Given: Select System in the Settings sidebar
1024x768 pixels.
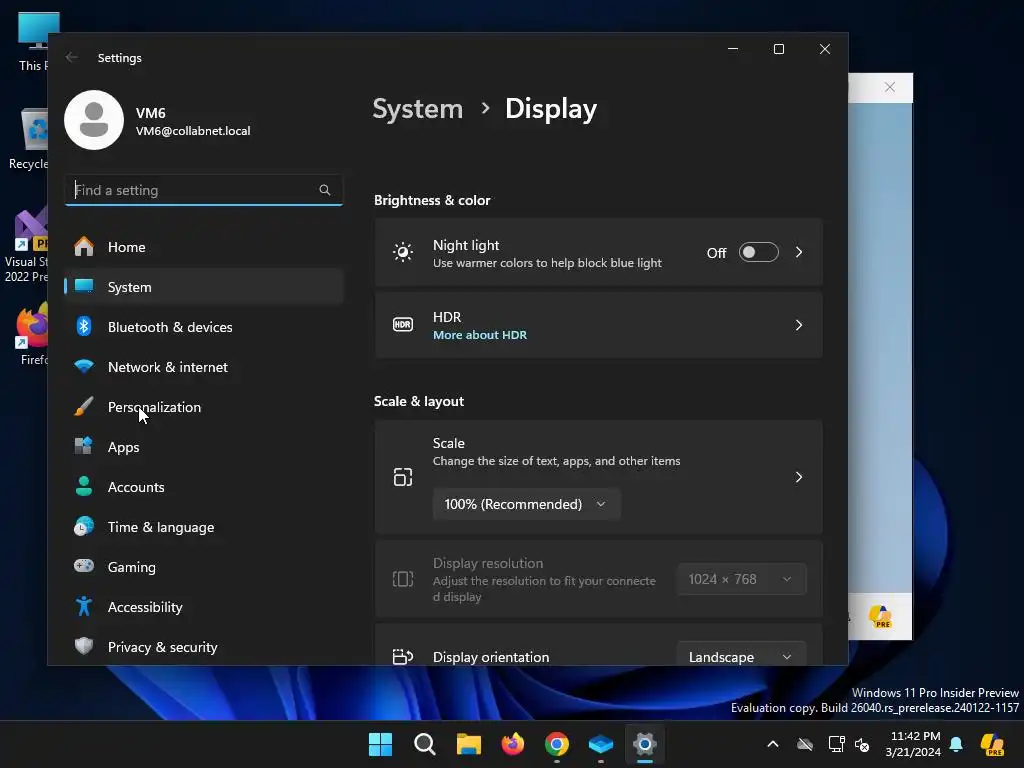Looking at the screenshot, I should tap(204, 287).
